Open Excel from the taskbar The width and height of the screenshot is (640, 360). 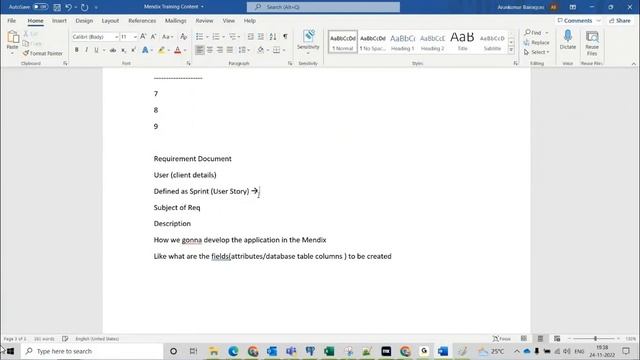(329, 351)
